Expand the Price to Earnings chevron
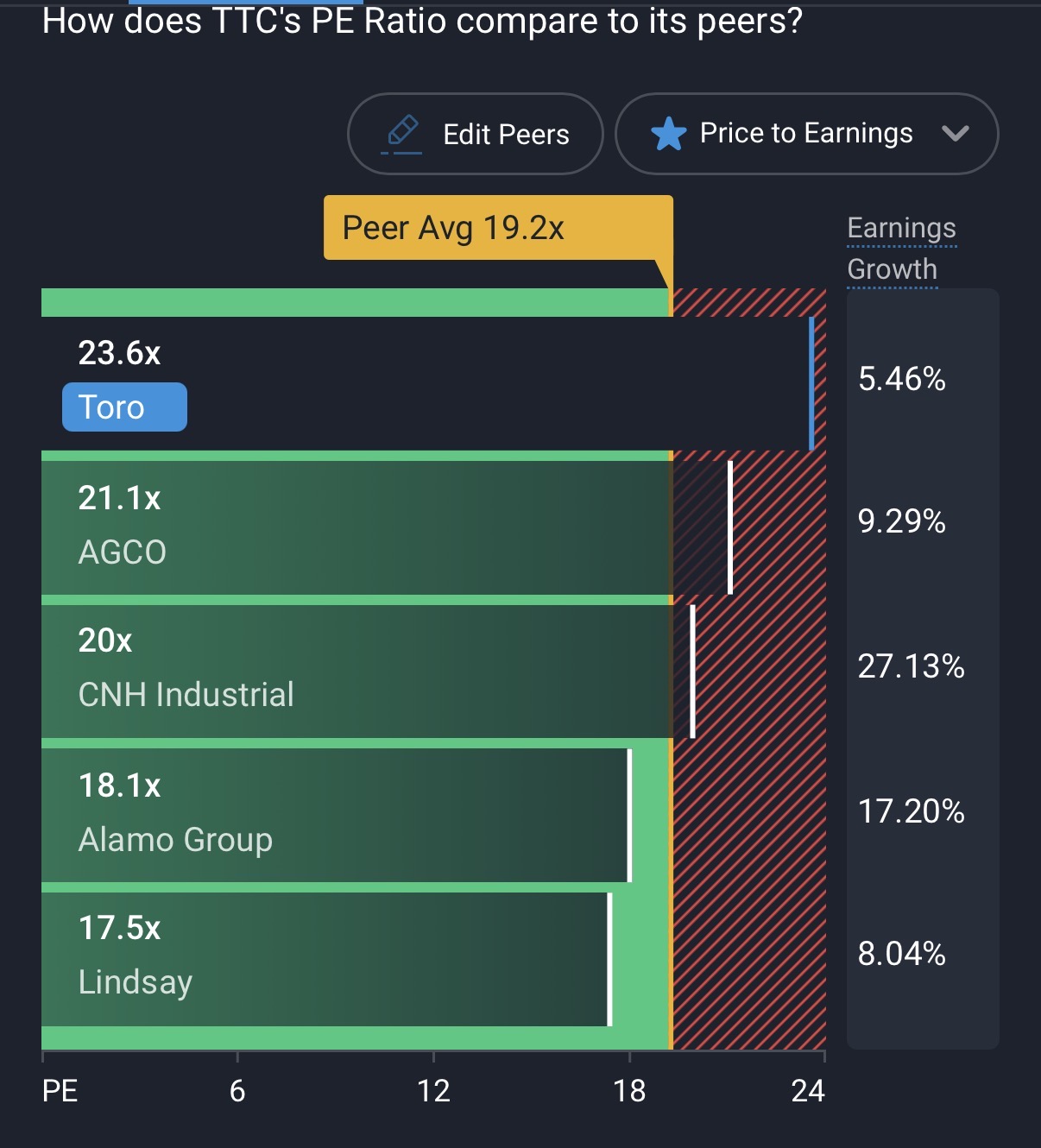Viewport: 1041px width, 1148px height. [x=956, y=134]
